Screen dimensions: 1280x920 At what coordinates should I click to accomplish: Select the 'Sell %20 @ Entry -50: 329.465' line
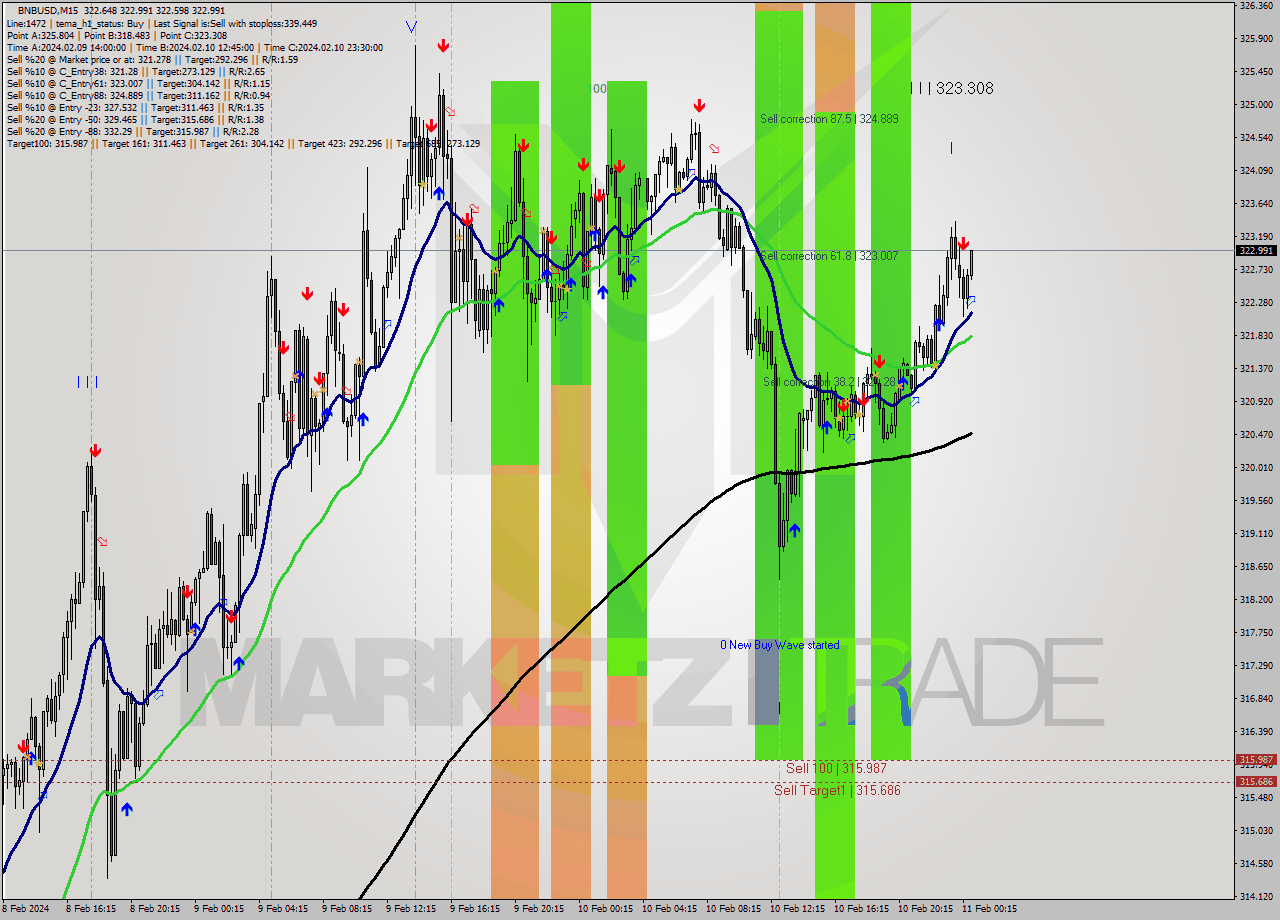click(x=135, y=119)
